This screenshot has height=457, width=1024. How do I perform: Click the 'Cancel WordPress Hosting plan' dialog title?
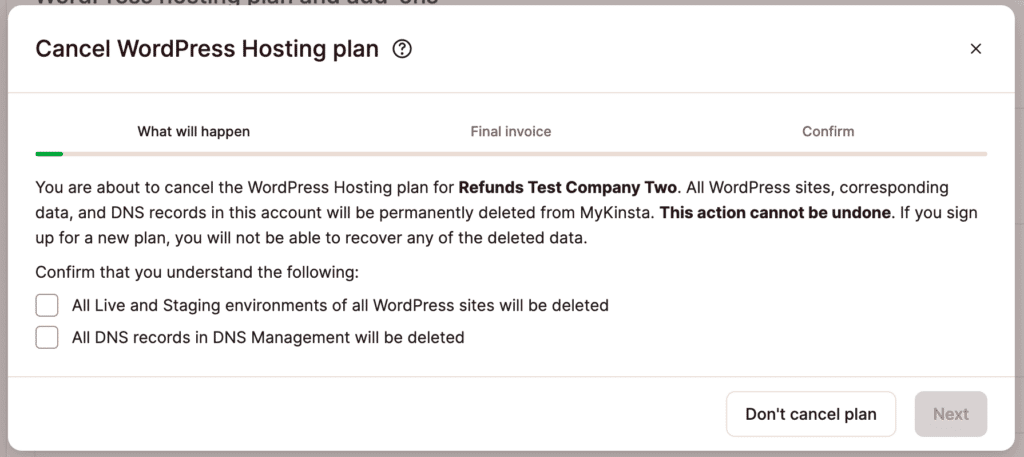tap(207, 49)
